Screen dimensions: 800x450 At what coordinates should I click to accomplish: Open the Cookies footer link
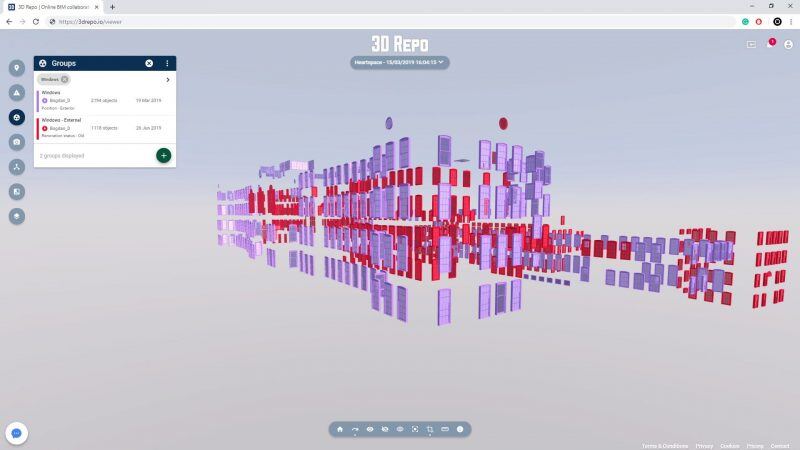tap(730, 446)
